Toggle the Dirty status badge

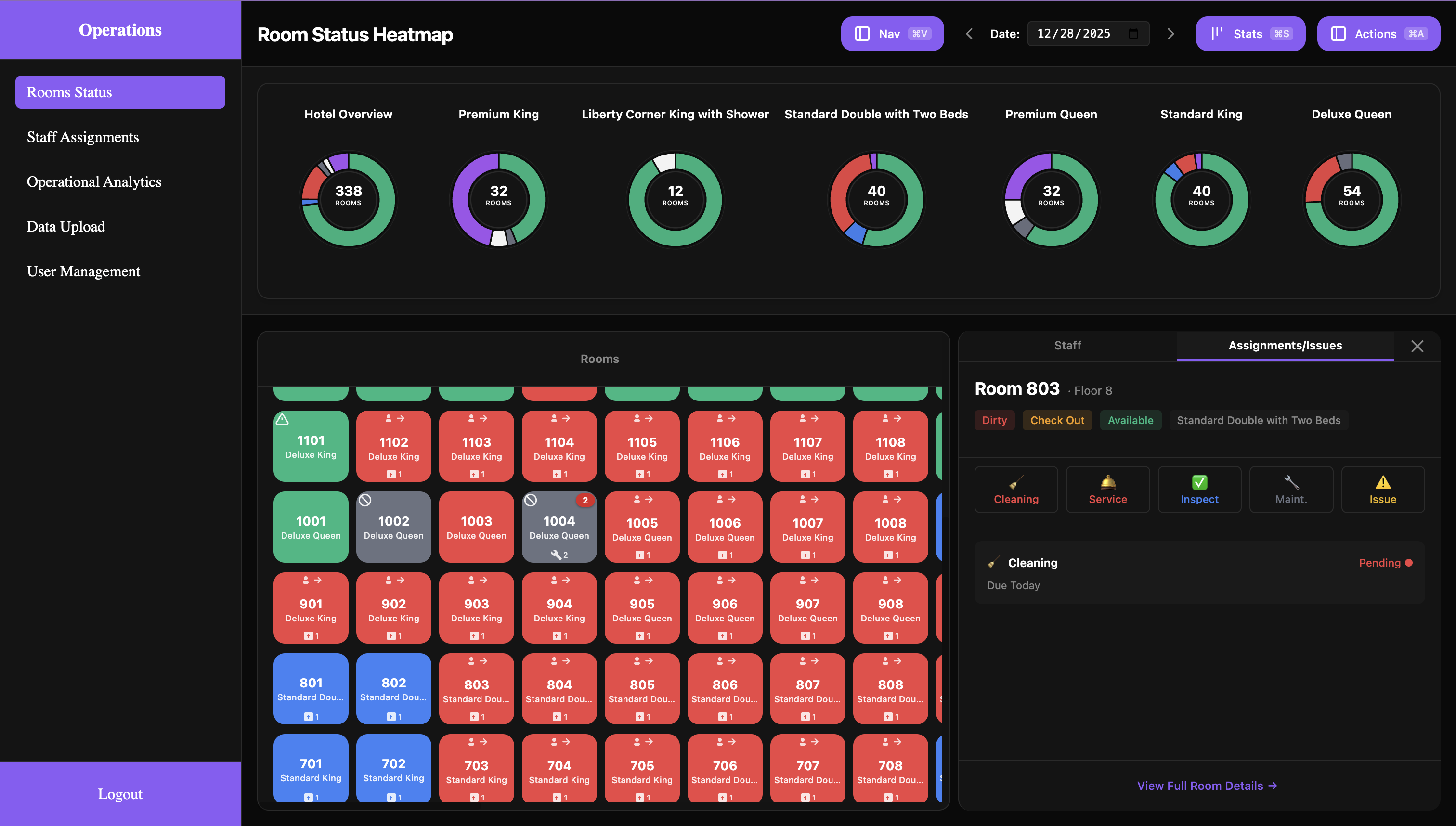(x=994, y=420)
